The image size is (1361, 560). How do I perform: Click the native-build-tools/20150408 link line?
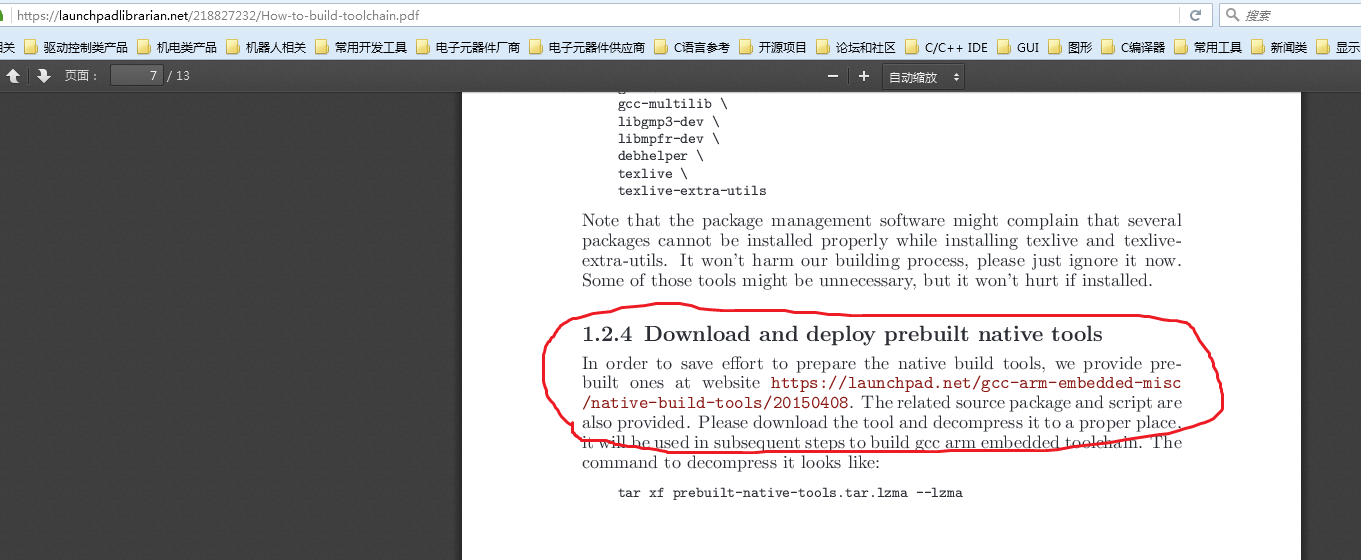coord(717,403)
